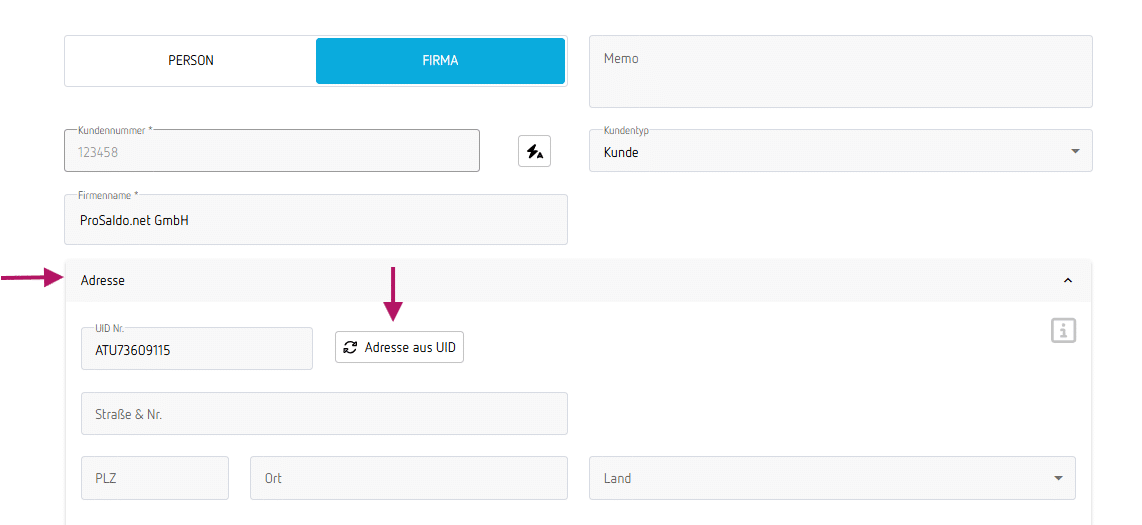Click the Land dropdown arrow

[1058, 478]
